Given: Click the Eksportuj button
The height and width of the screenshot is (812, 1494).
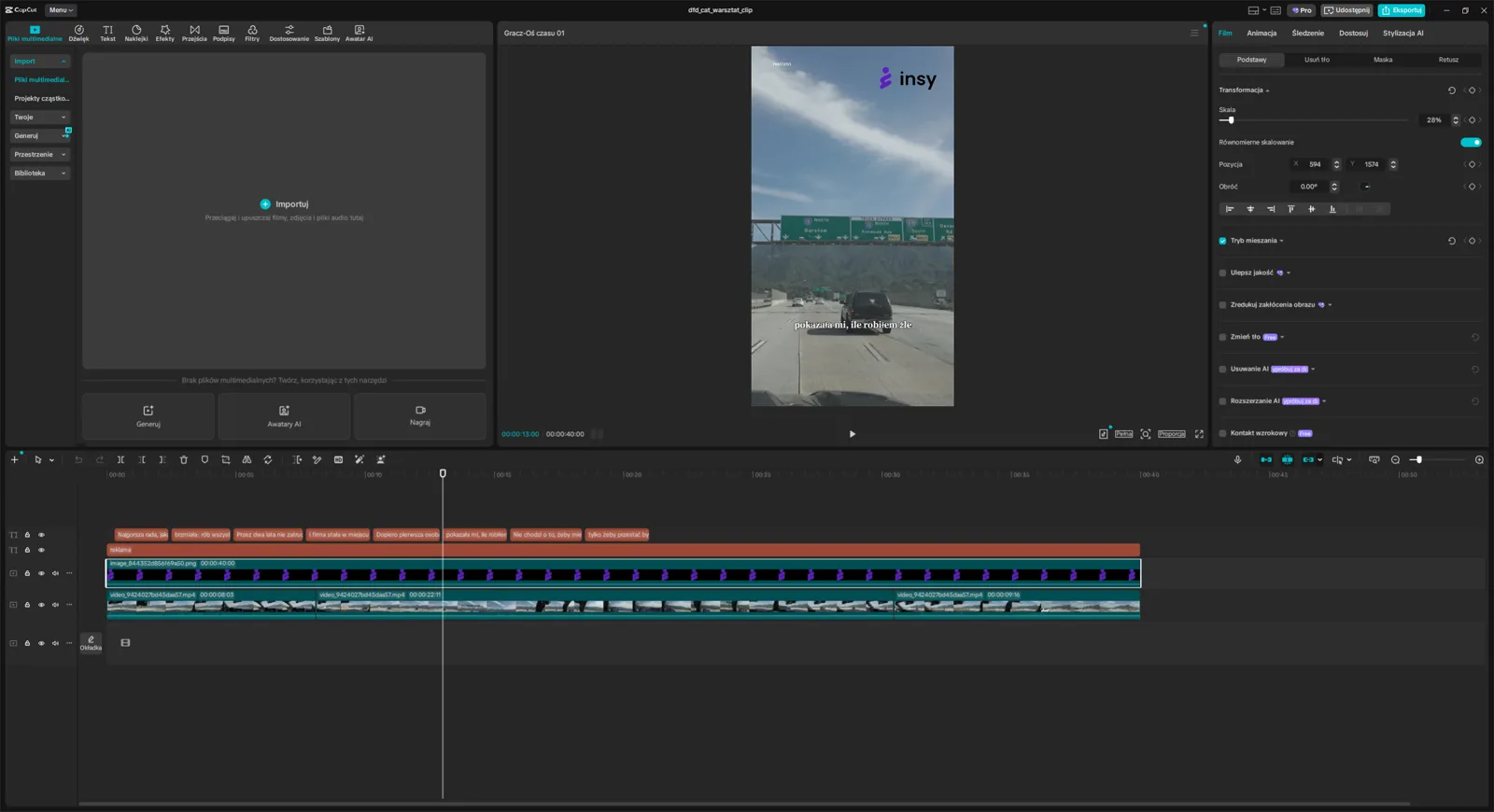Looking at the screenshot, I should coord(1402,10).
